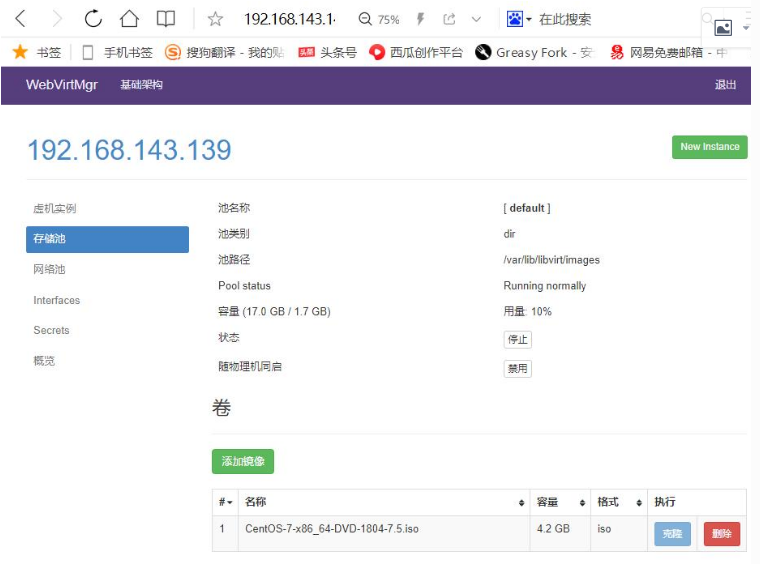Screen dimensions: 760x564
Task: Click the share page icon
Action: pos(449,19)
